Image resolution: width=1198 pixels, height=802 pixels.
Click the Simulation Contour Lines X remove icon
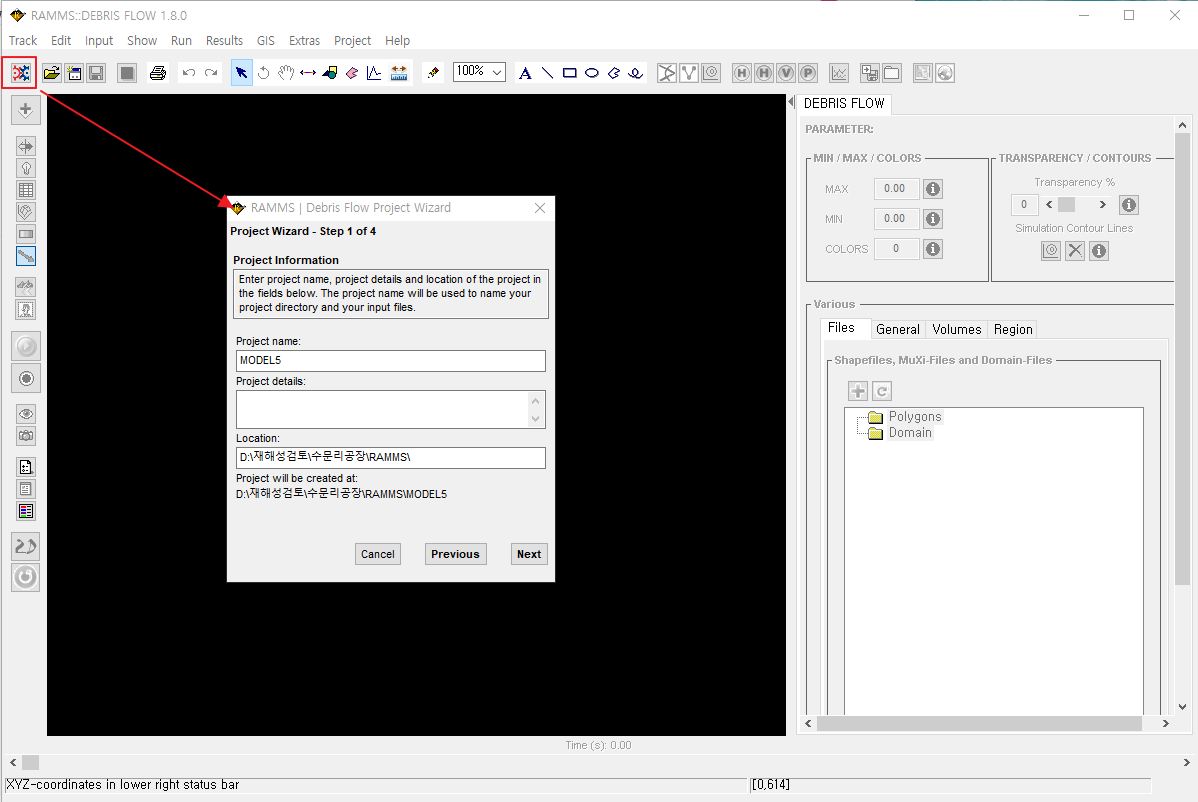[1075, 251]
